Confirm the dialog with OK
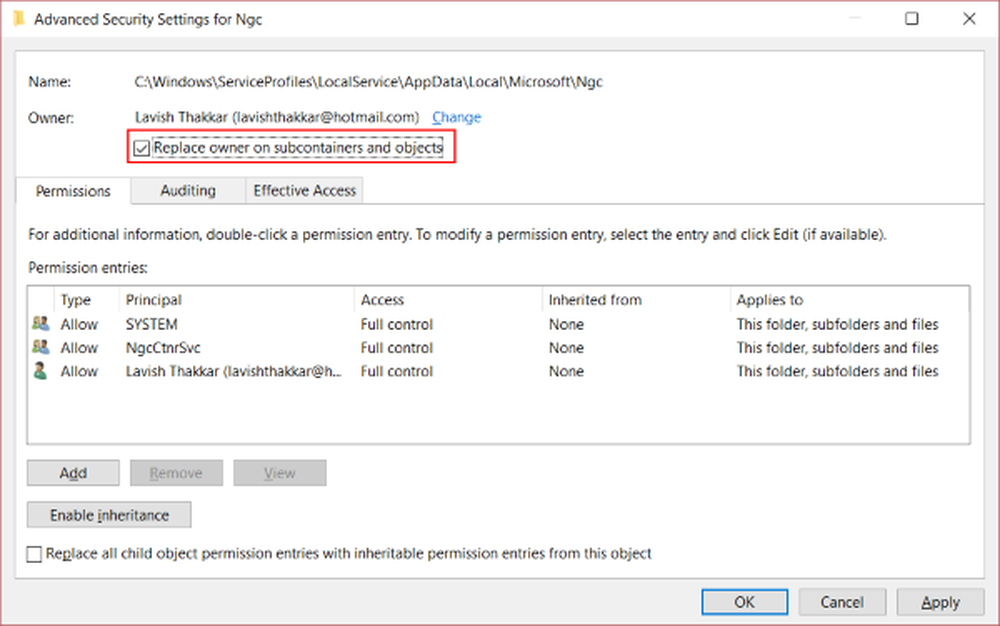This screenshot has height=626, width=1000. (x=744, y=602)
